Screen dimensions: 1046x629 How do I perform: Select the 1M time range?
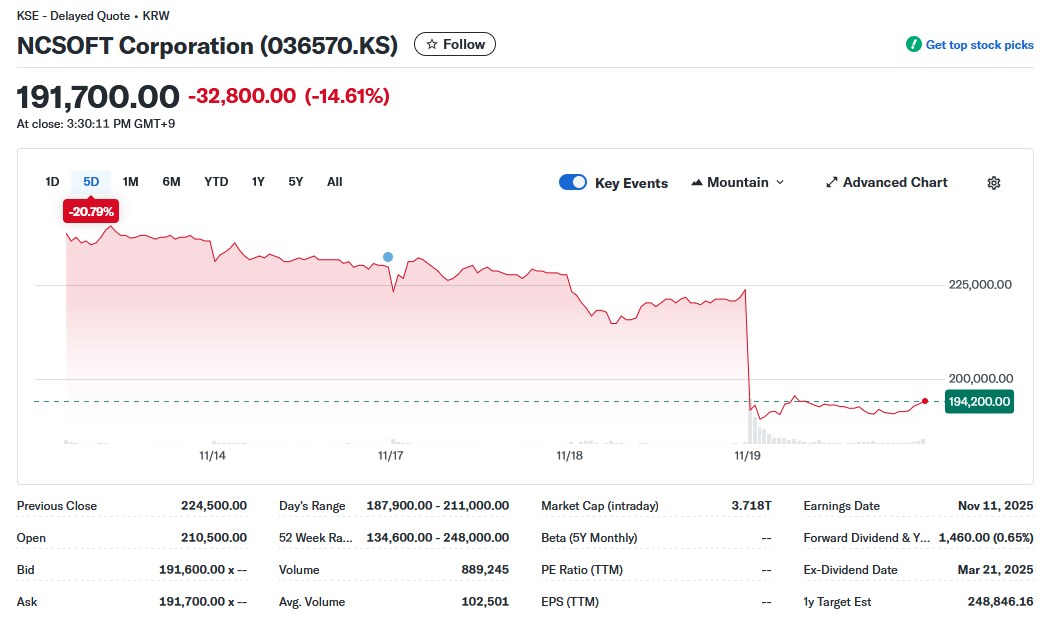[x=130, y=181]
